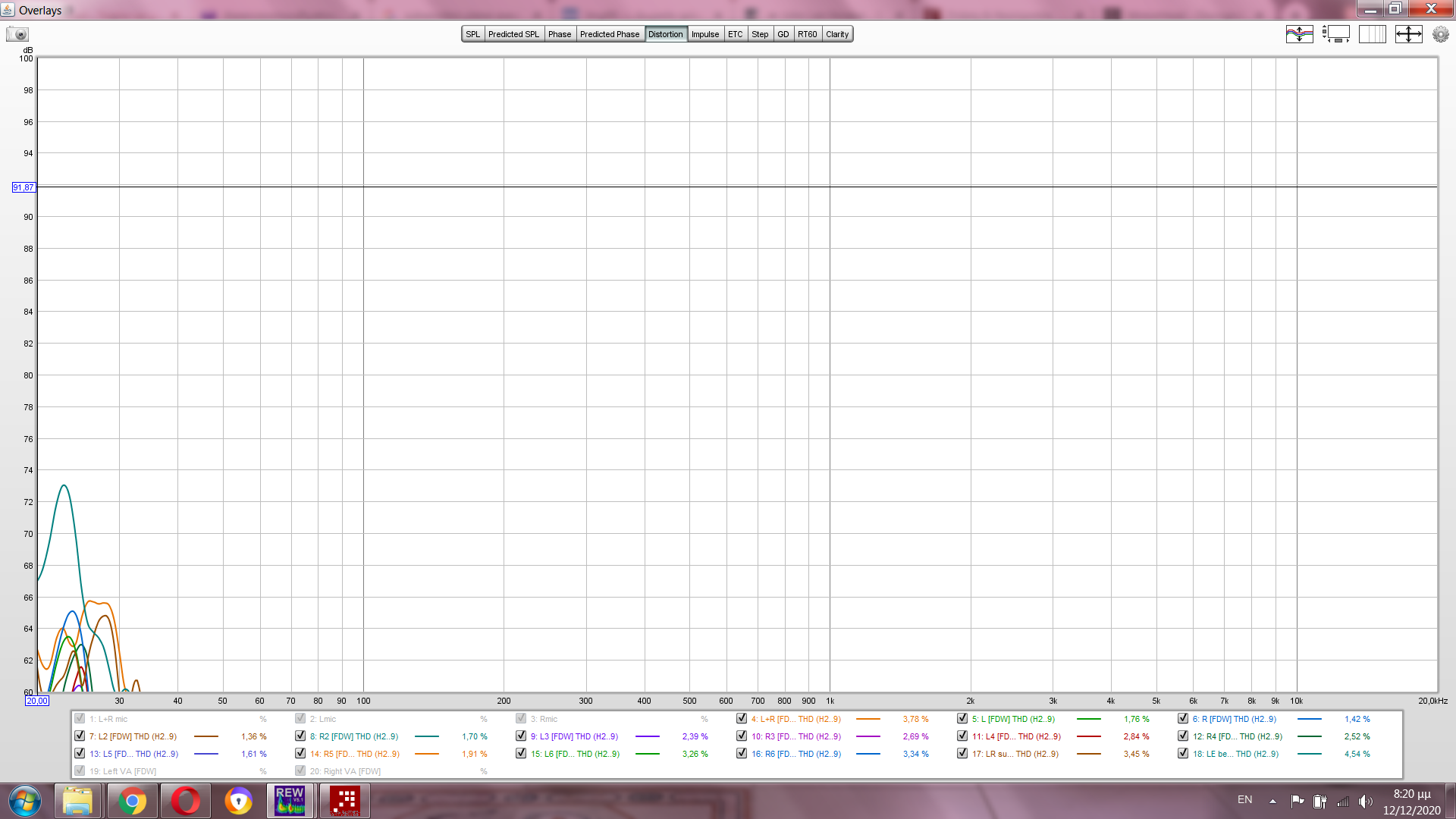Open graph controls gear icon
The image size is (1456, 819).
coord(1440,34)
